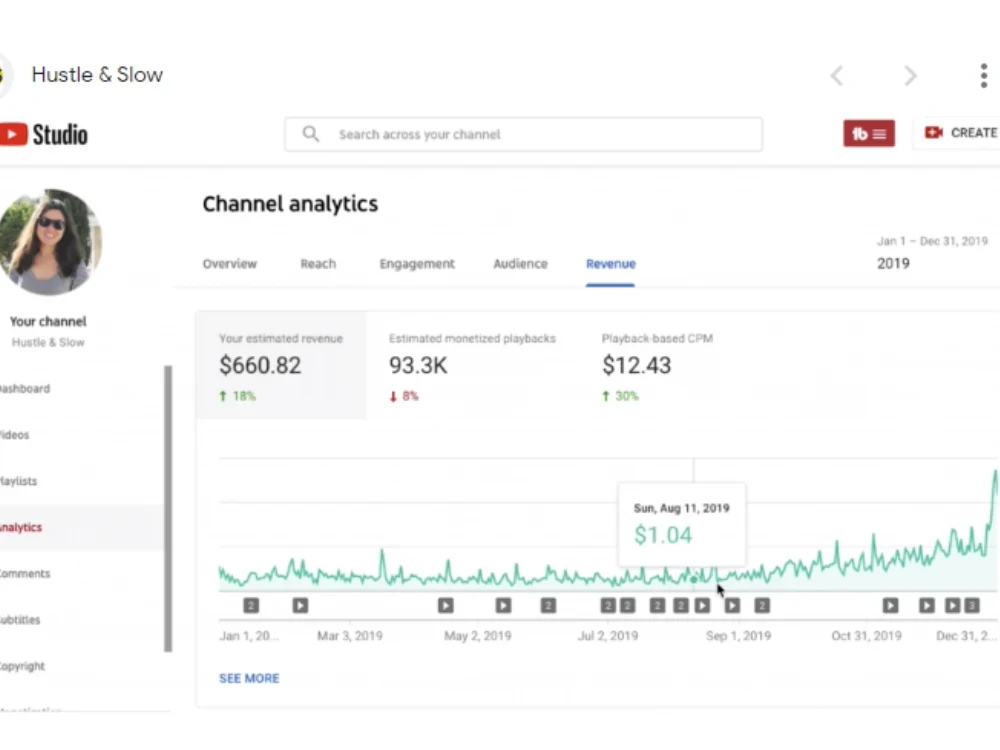
Task: Click the channel profile picture
Action: (50, 242)
